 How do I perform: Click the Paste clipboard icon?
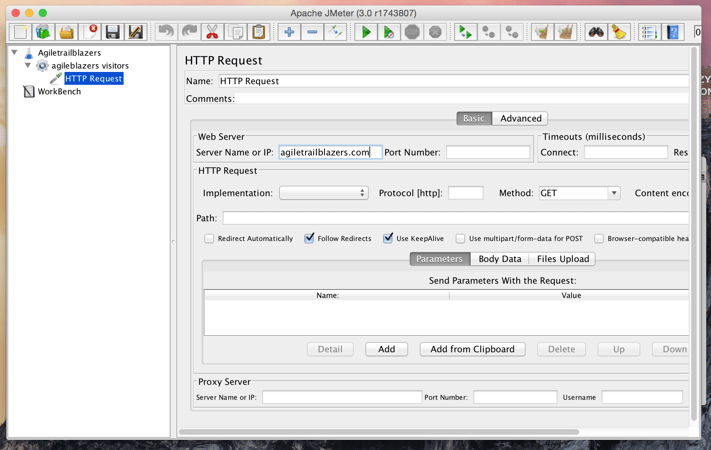(258, 32)
